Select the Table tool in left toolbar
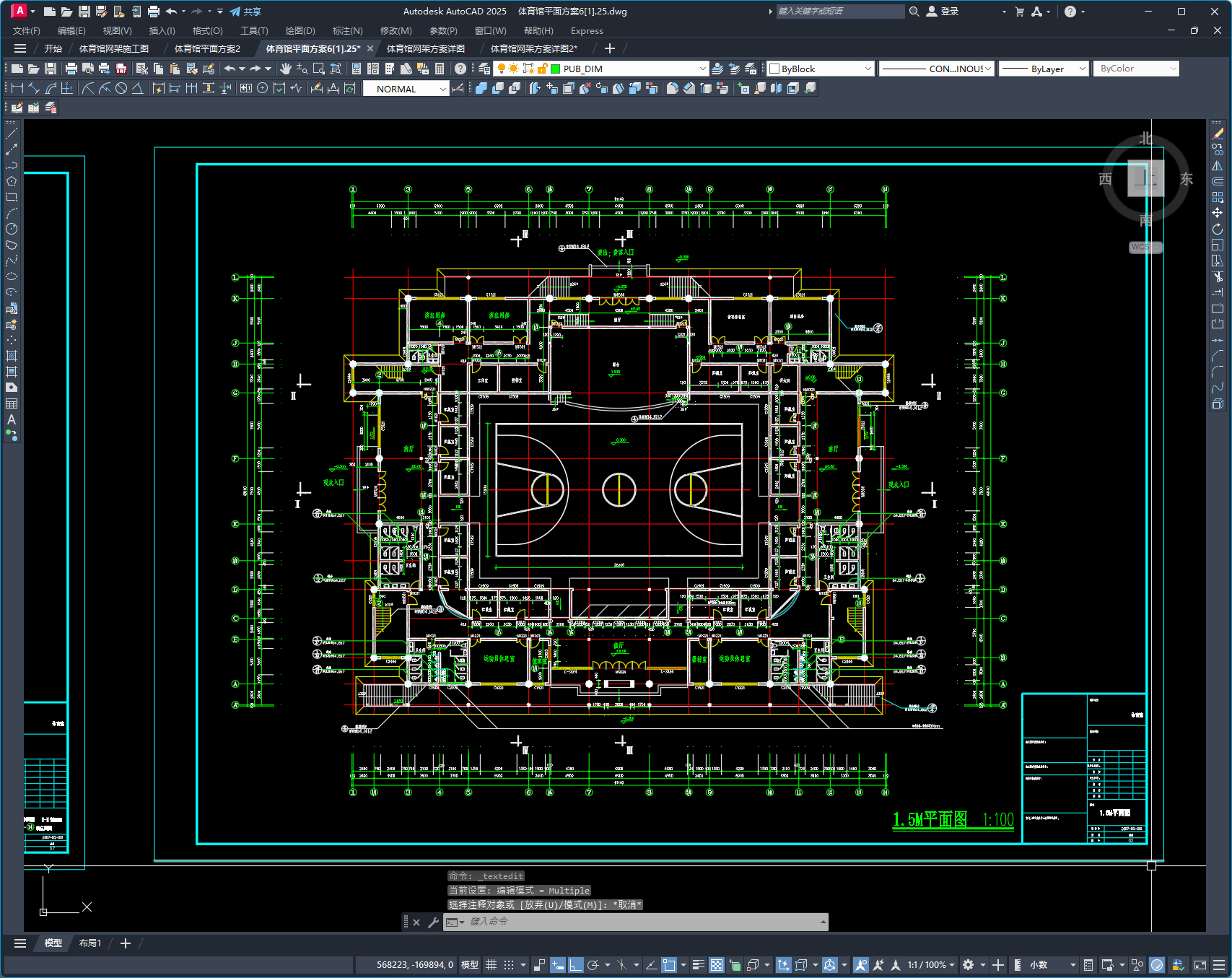 12,403
